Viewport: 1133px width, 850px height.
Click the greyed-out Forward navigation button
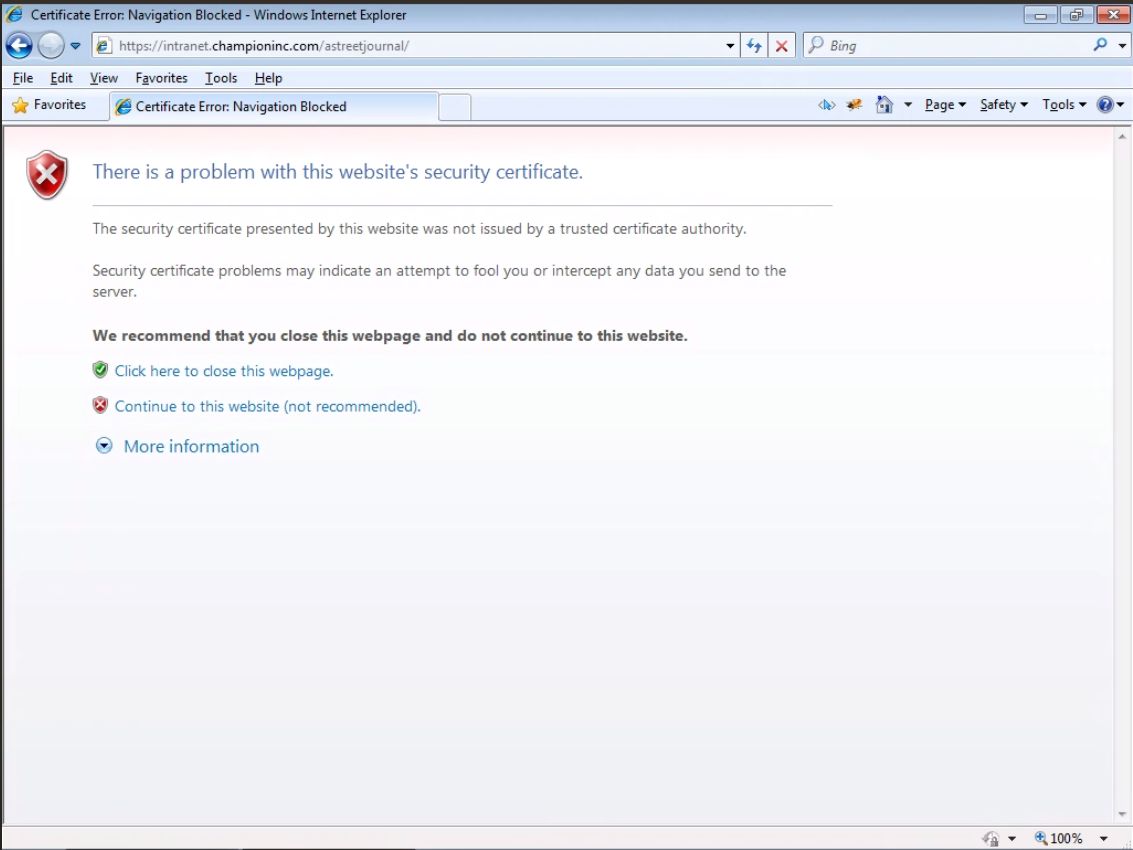tap(51, 46)
